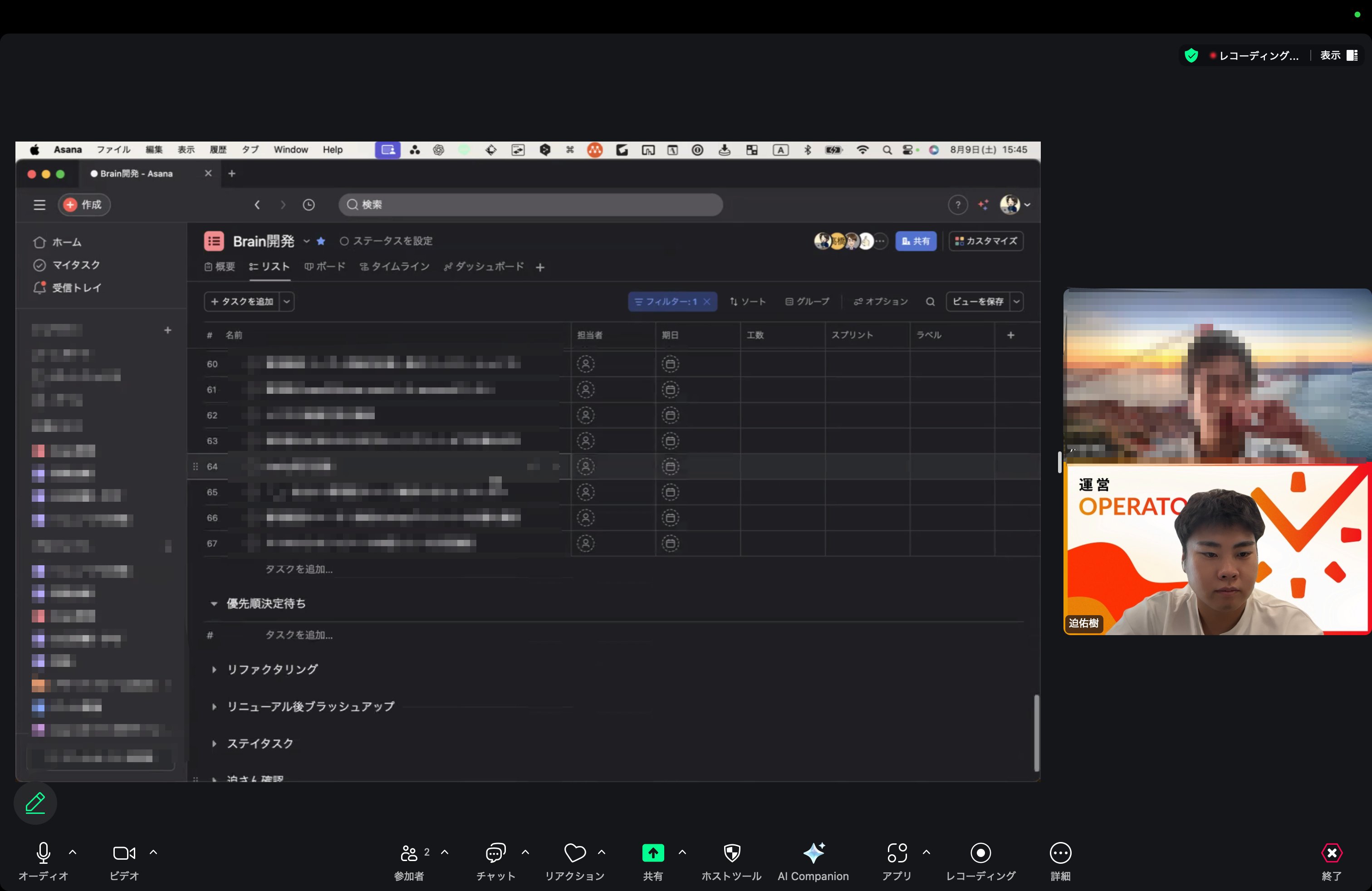This screenshot has height=891, width=1372.
Task: Collapse the 優先順決定待ち section
Action: tap(214, 604)
